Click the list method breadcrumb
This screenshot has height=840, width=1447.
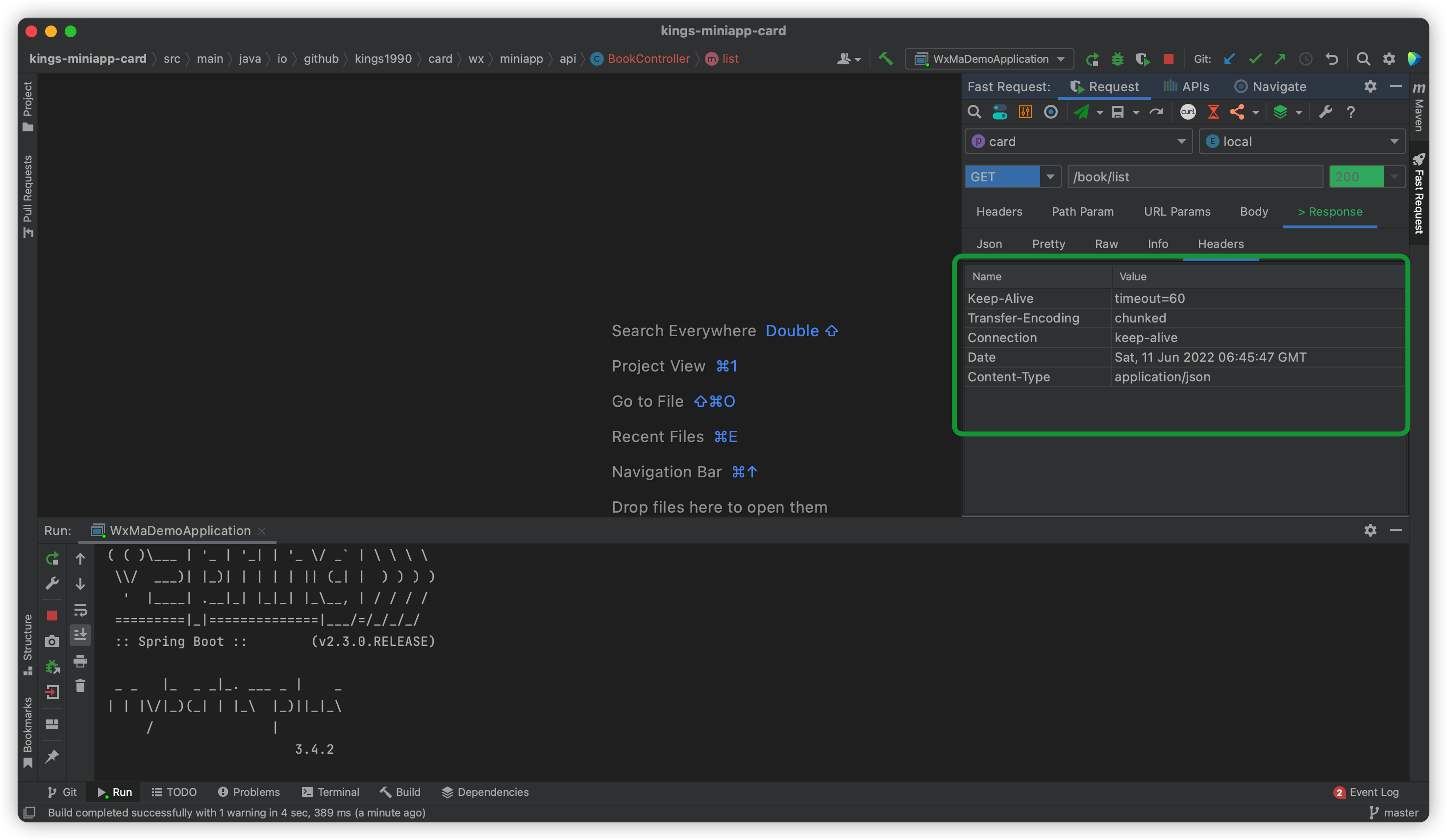click(x=722, y=58)
